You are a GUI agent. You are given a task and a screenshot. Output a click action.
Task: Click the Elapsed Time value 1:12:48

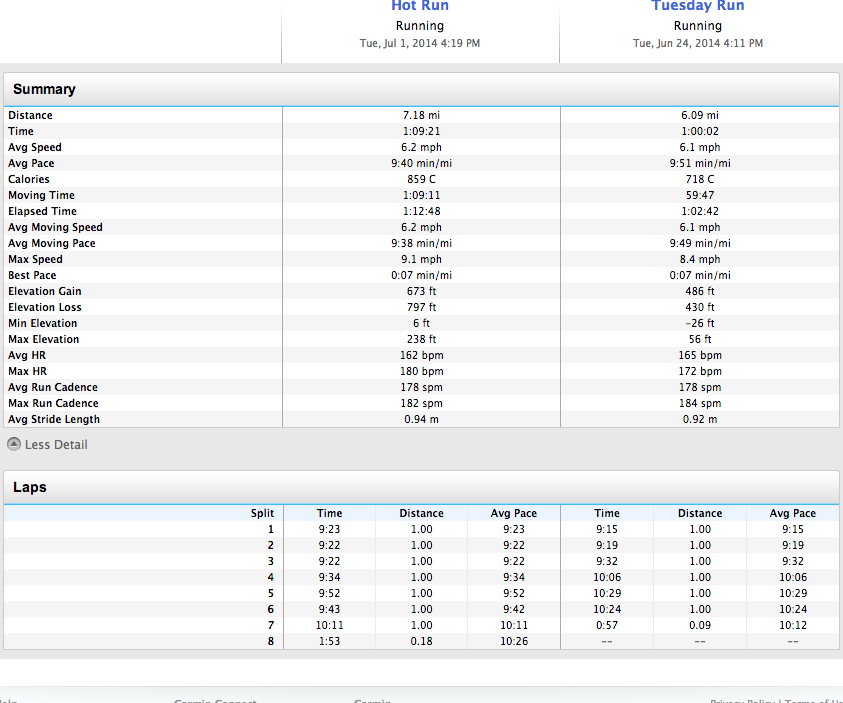pyautogui.click(x=421, y=211)
